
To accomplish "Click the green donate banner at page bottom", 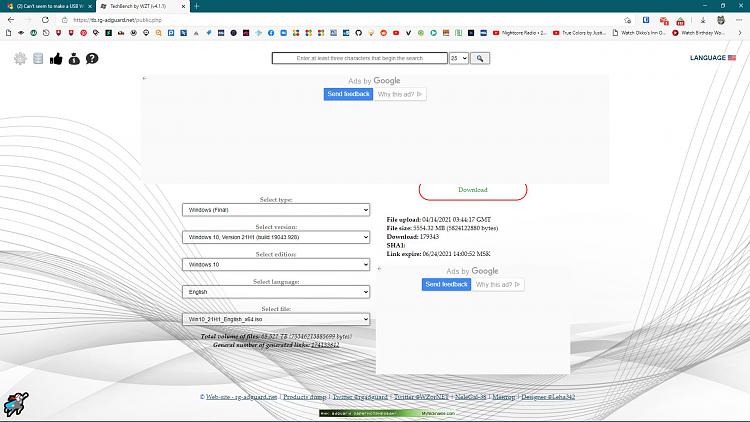I will coord(387,413).
